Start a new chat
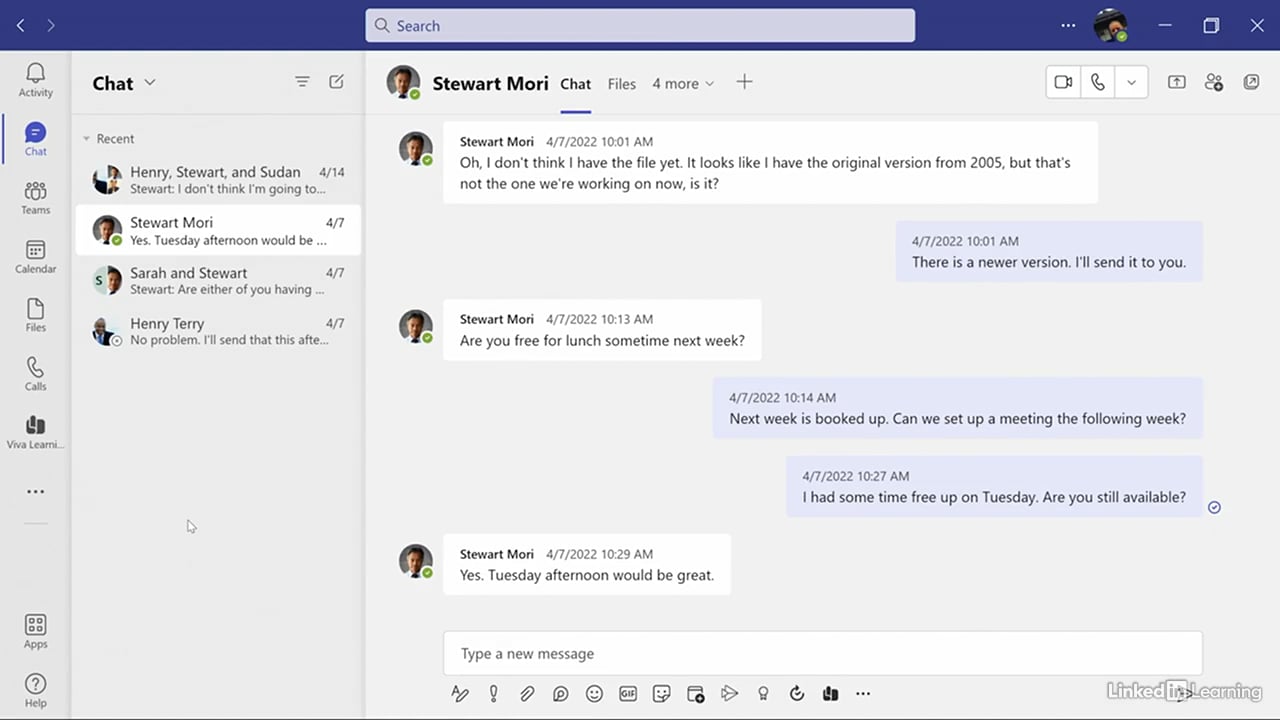The width and height of the screenshot is (1280, 720). [x=336, y=82]
